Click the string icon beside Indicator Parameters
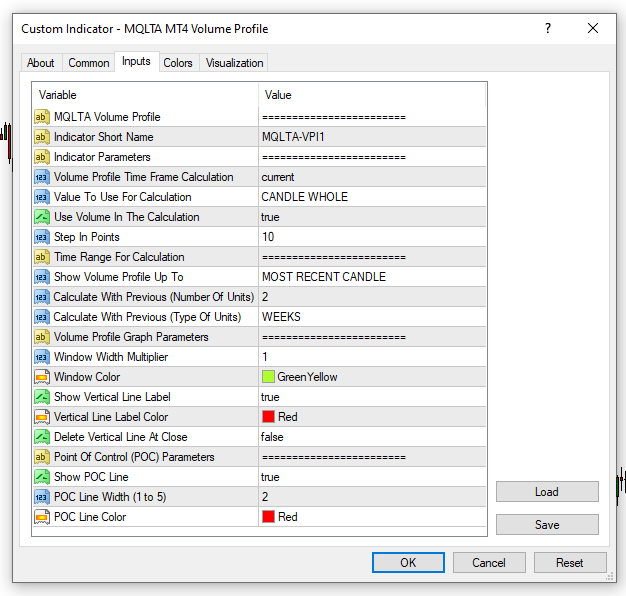 coord(42,157)
